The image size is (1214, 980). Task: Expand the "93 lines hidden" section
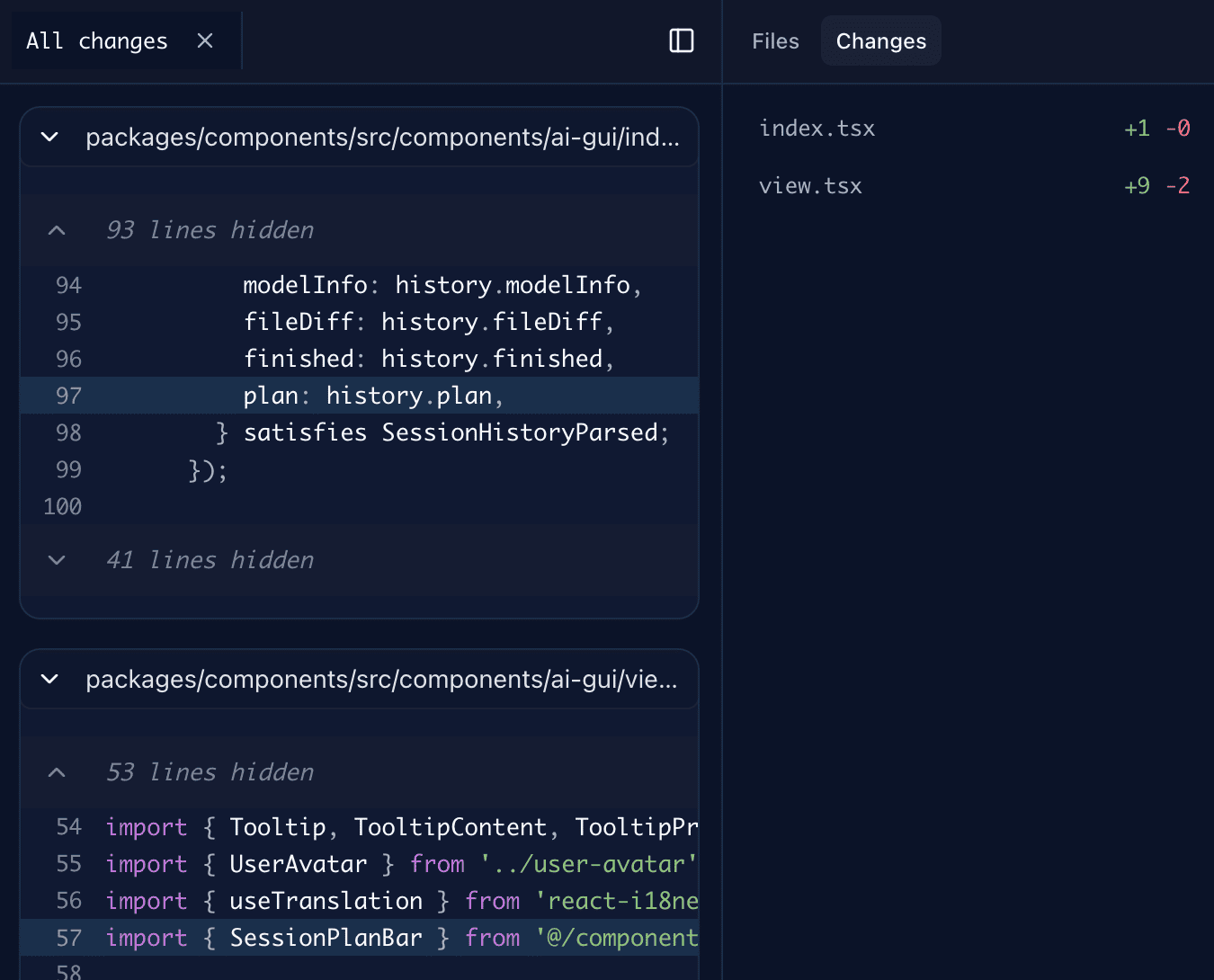pos(209,230)
